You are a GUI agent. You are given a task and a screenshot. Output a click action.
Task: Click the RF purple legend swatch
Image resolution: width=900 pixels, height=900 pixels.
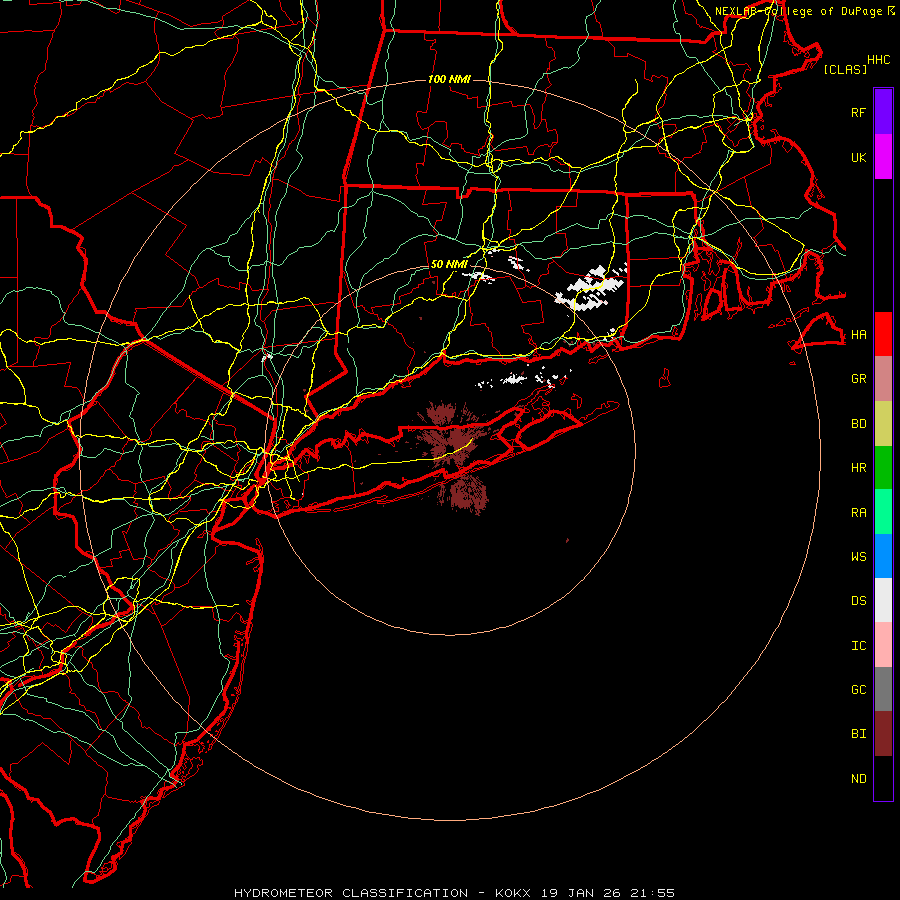pos(883,112)
